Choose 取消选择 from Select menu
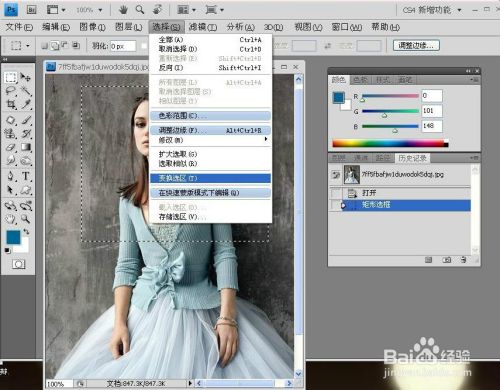The height and width of the screenshot is (390, 500). coord(211,49)
